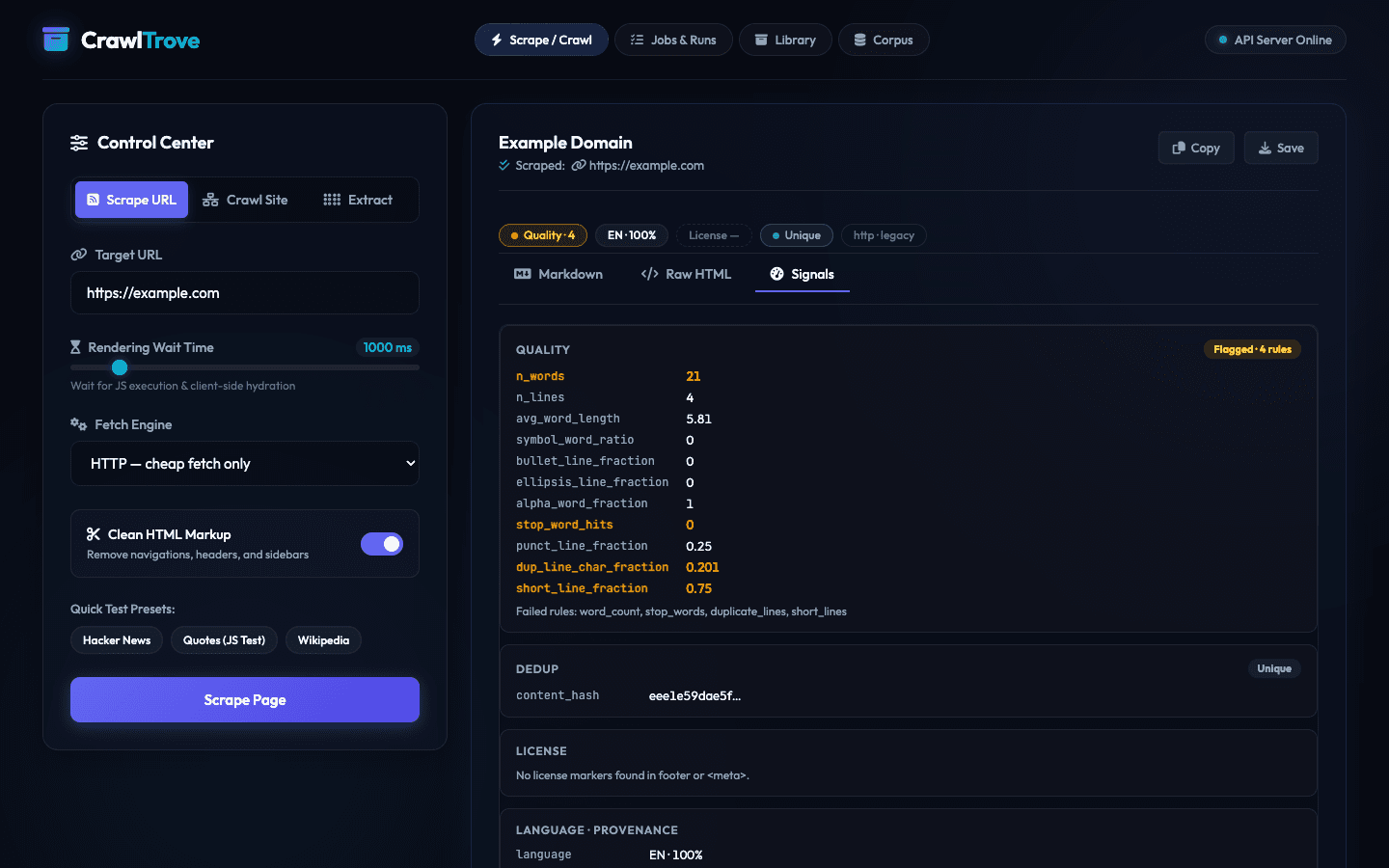Click the symbol_word_ratio label
The image size is (1389, 868).
pos(575,440)
